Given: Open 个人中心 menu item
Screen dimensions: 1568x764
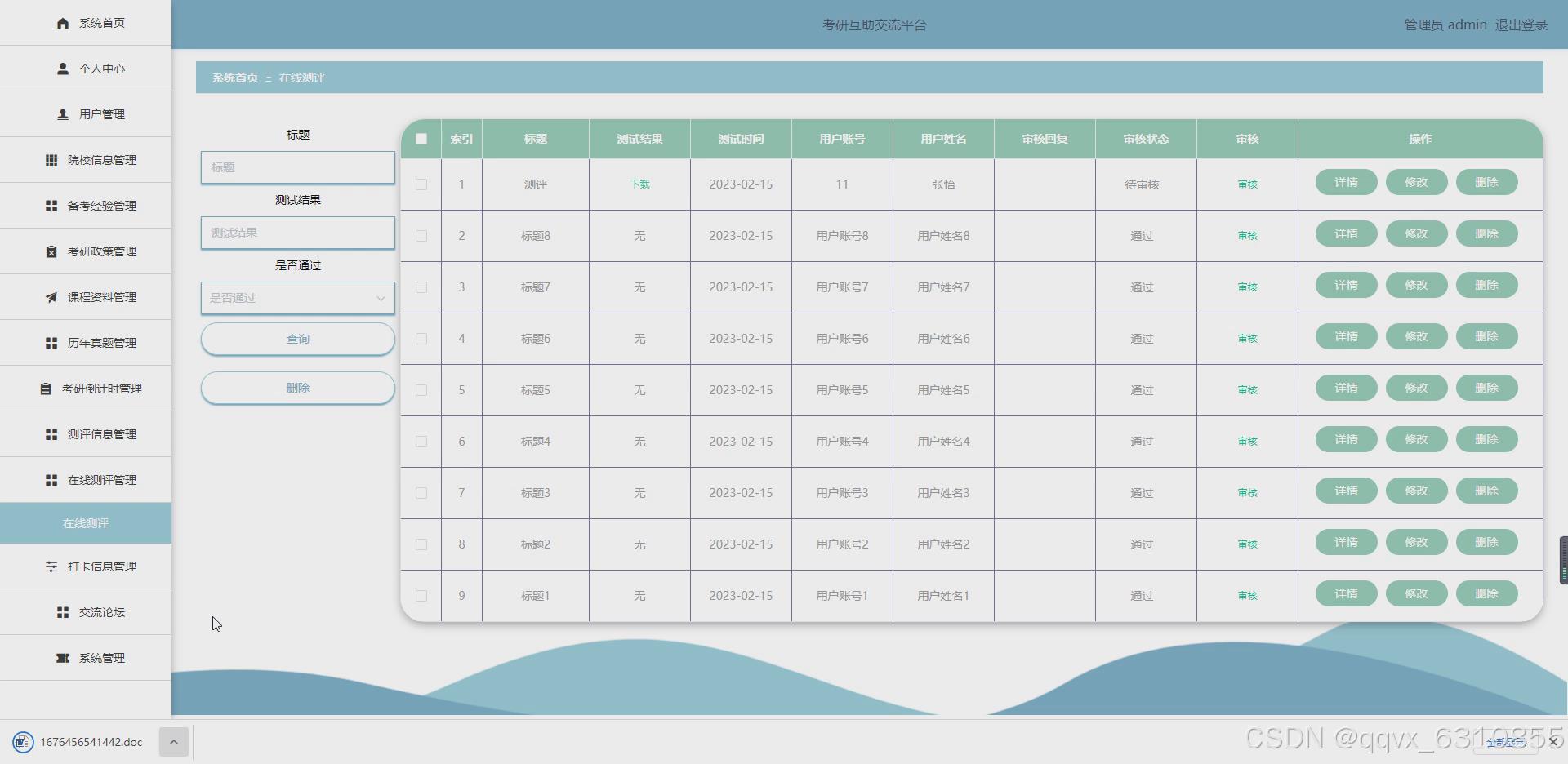Looking at the screenshot, I should click(x=86, y=69).
